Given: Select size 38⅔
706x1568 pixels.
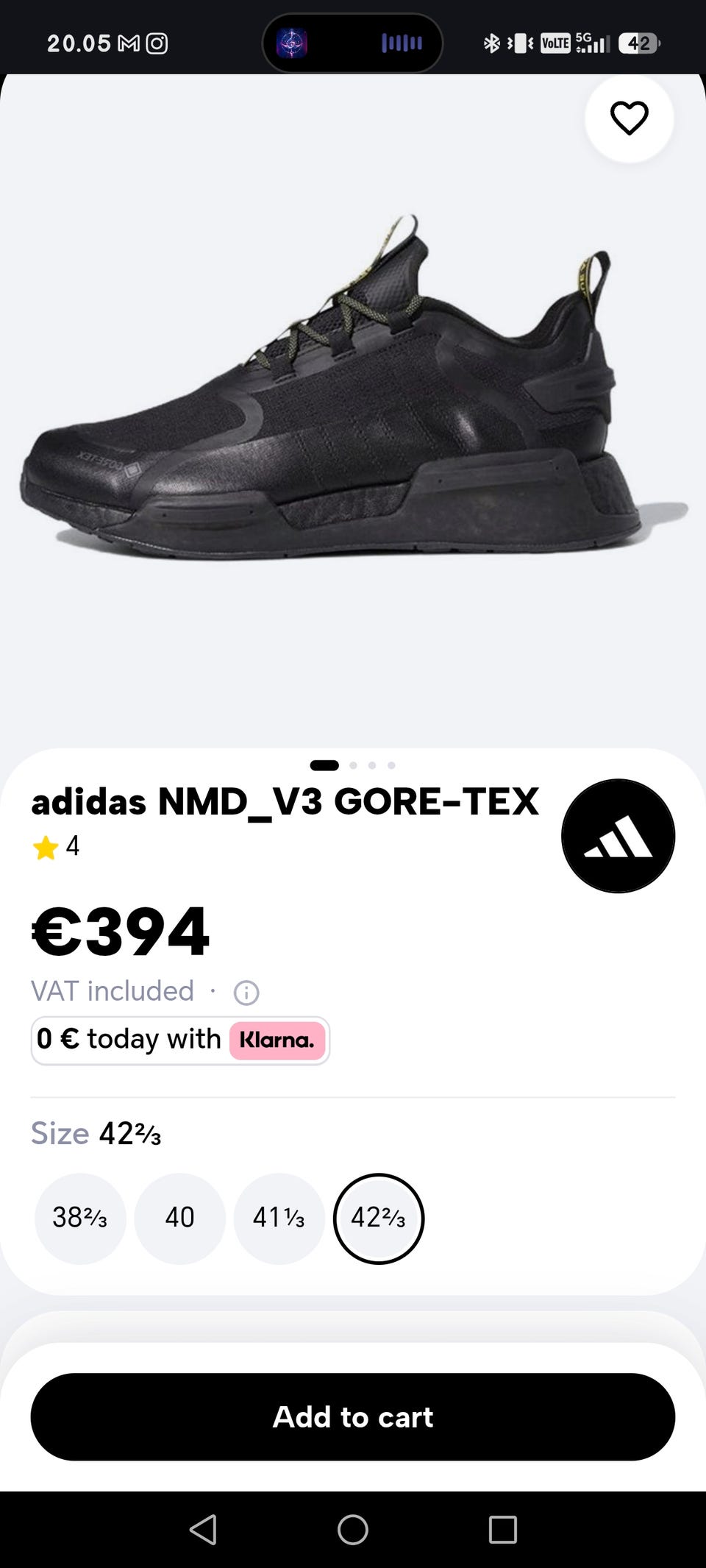Looking at the screenshot, I should 80,1218.
